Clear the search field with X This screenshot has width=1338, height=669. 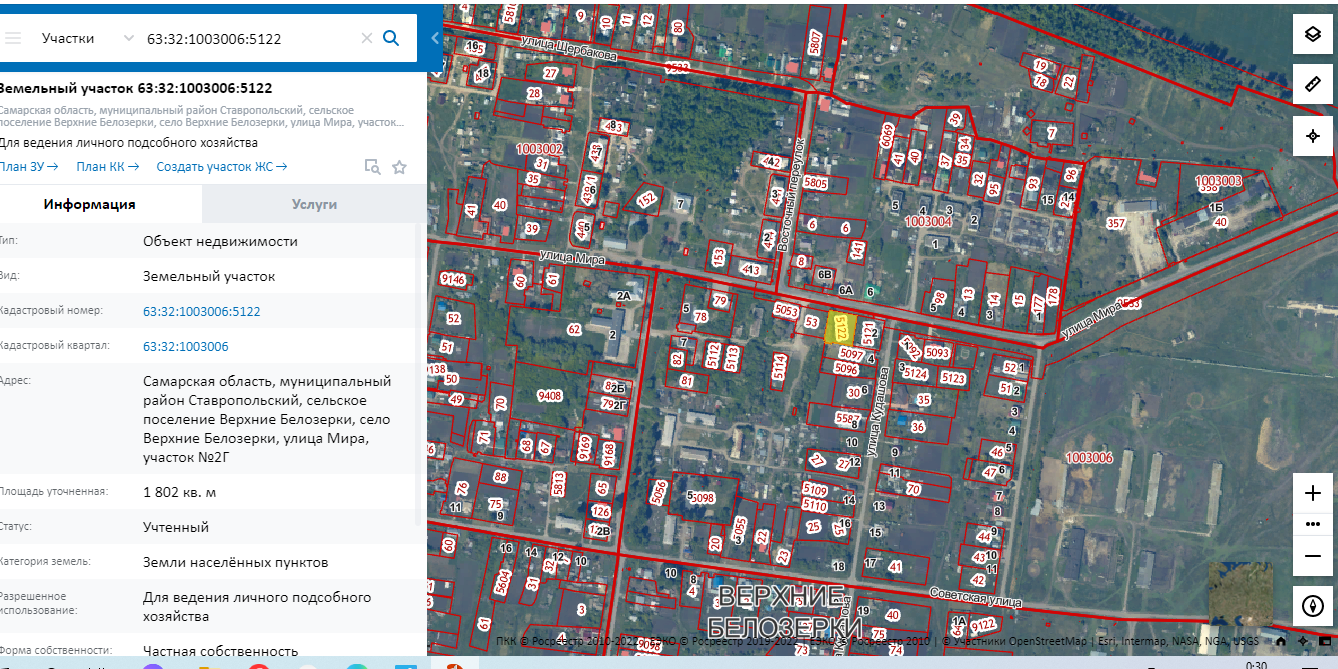[366, 38]
